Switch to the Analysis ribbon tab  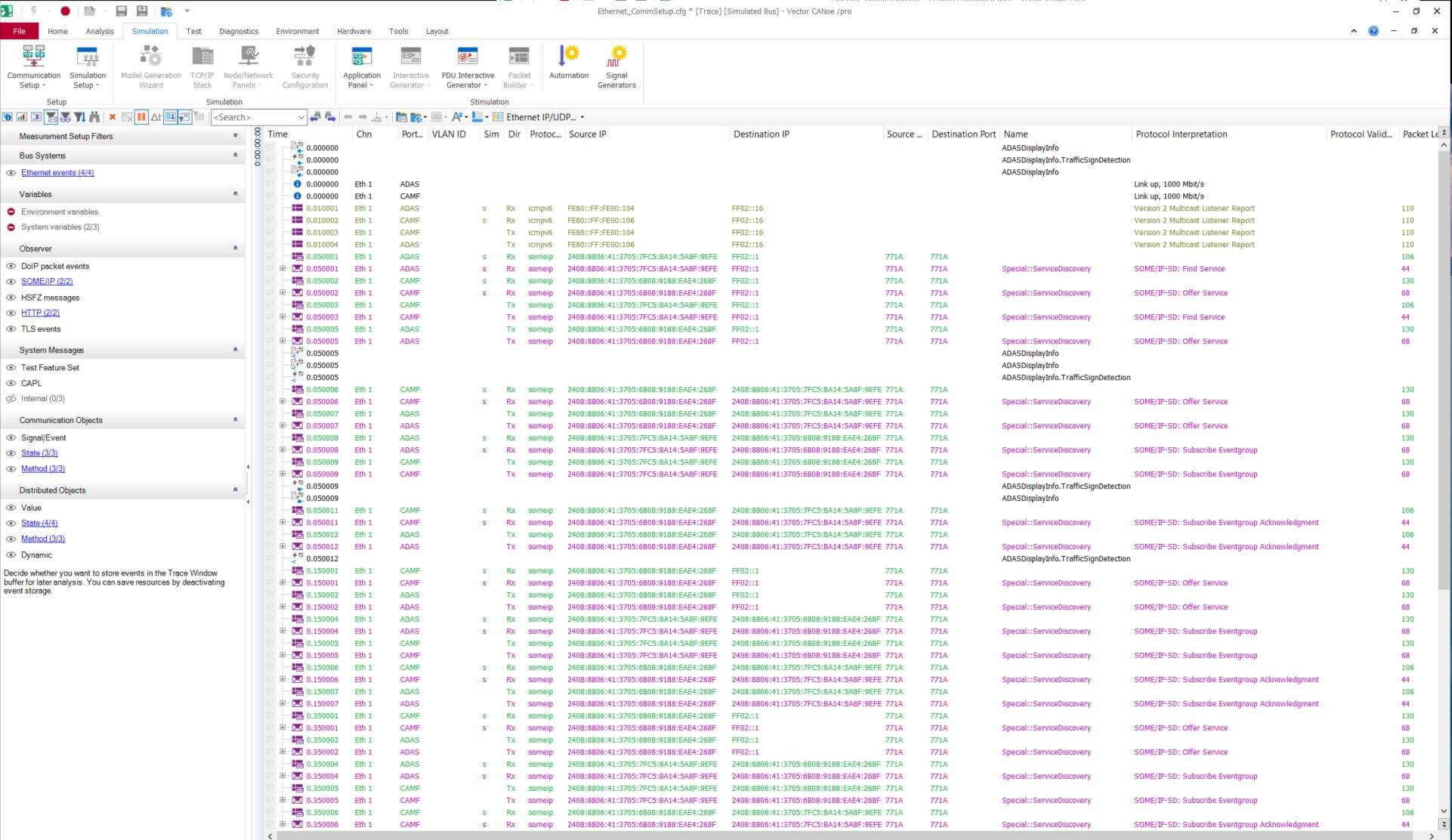click(99, 31)
